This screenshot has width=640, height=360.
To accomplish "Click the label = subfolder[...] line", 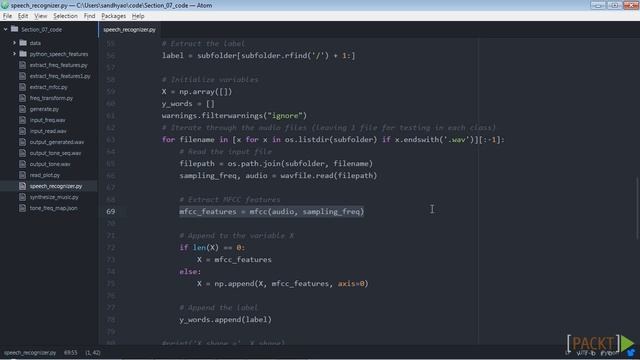I will coord(258,56).
